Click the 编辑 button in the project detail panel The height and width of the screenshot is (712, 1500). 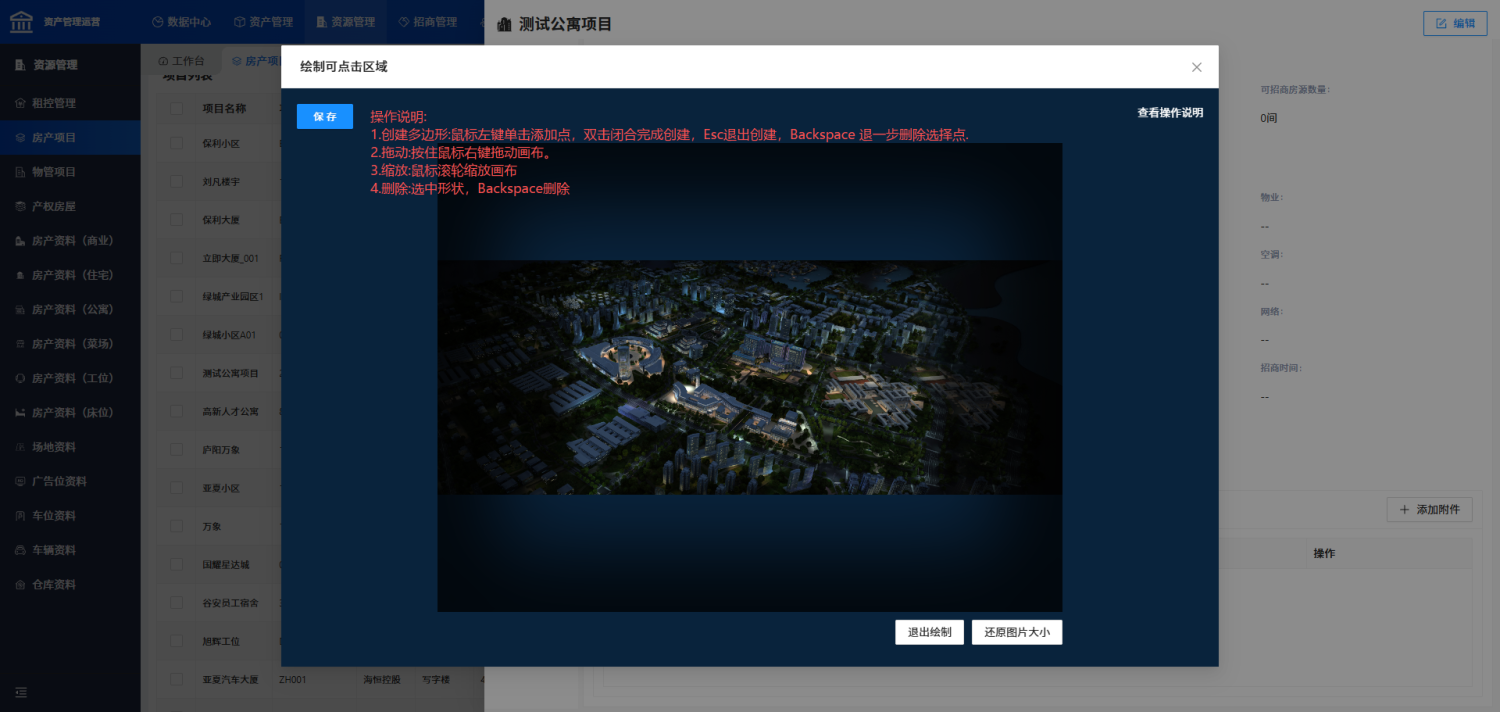pyautogui.click(x=1455, y=23)
